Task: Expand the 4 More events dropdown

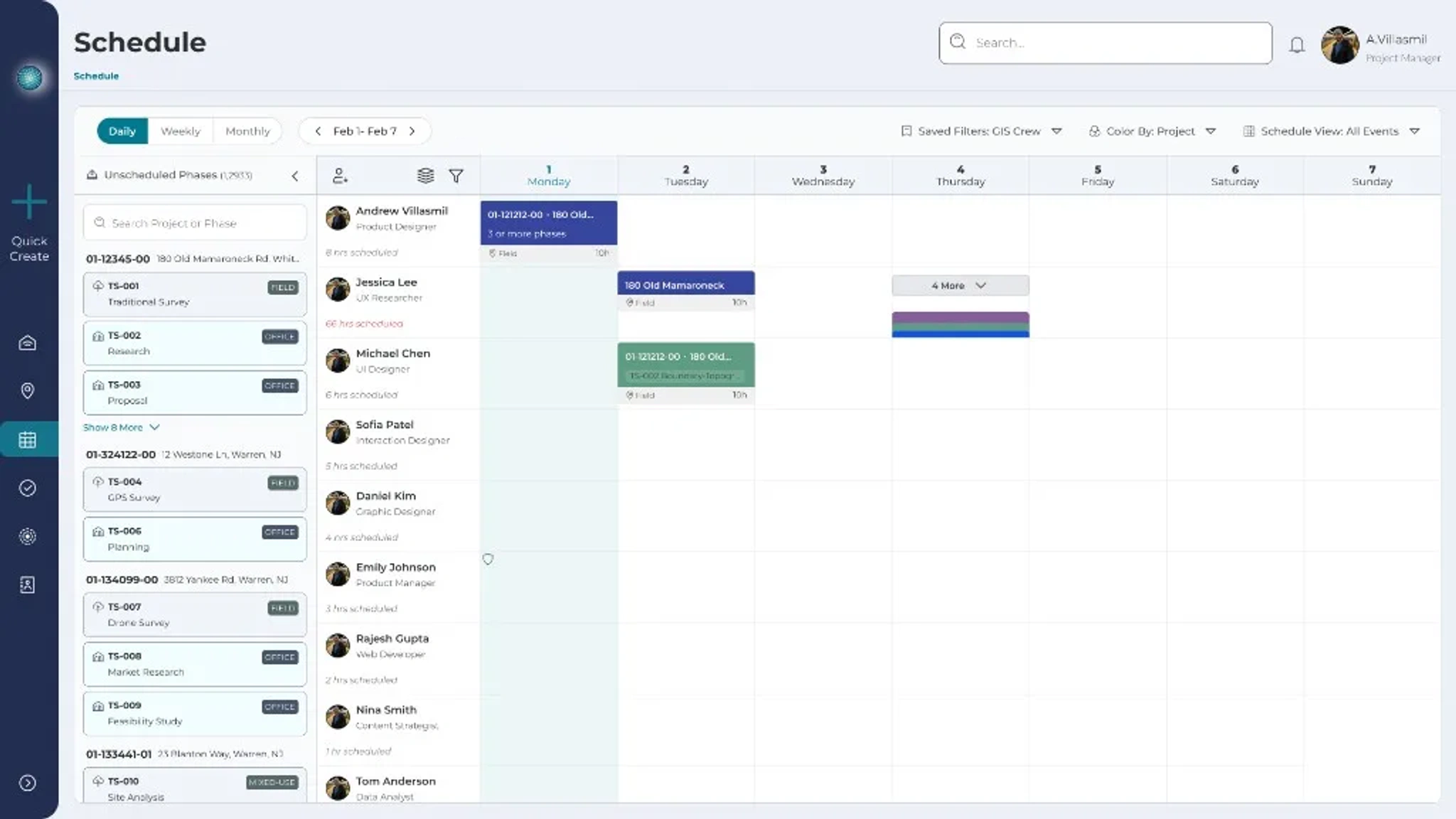Action: pos(960,285)
